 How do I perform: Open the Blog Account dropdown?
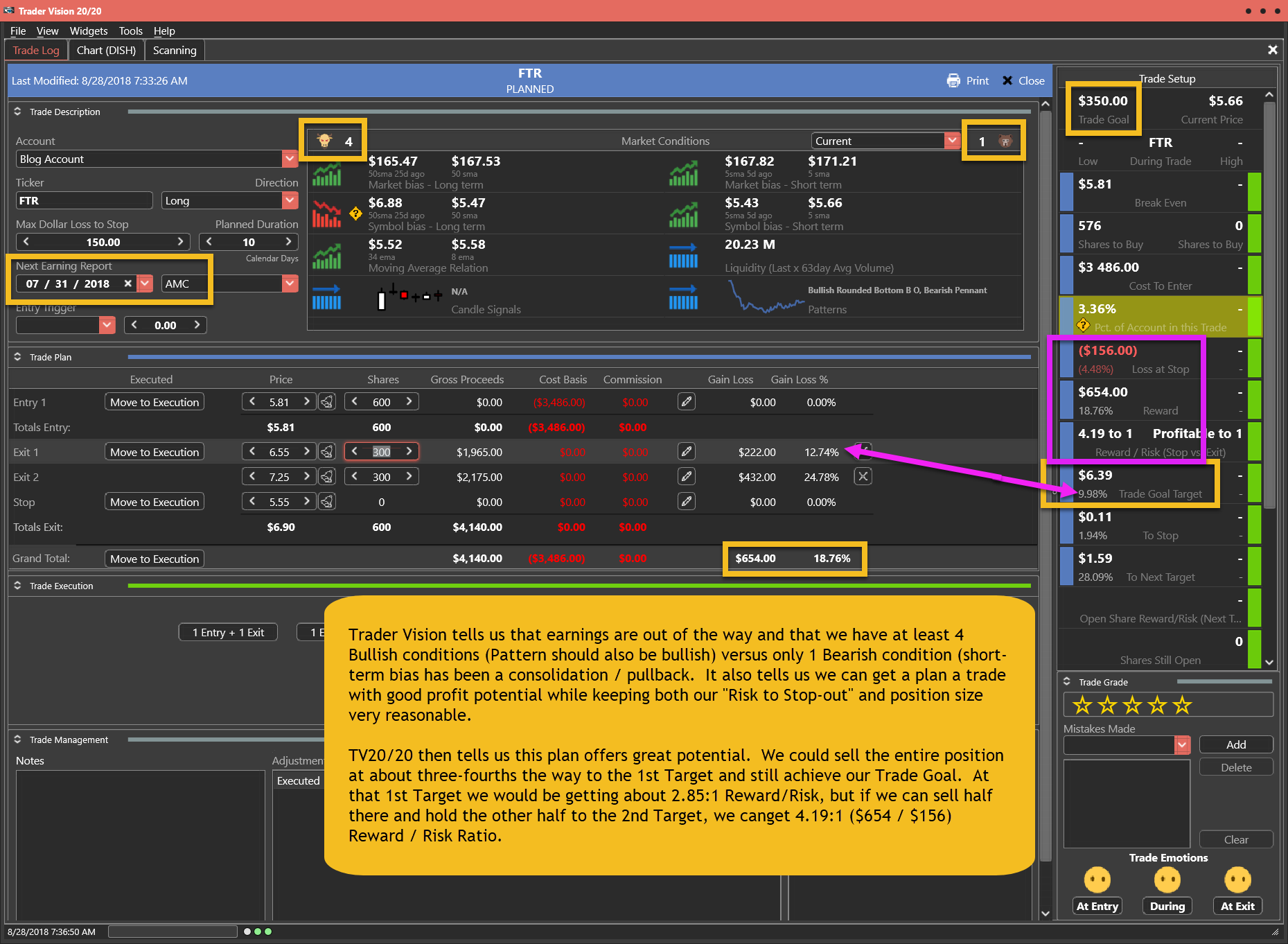click(x=290, y=159)
